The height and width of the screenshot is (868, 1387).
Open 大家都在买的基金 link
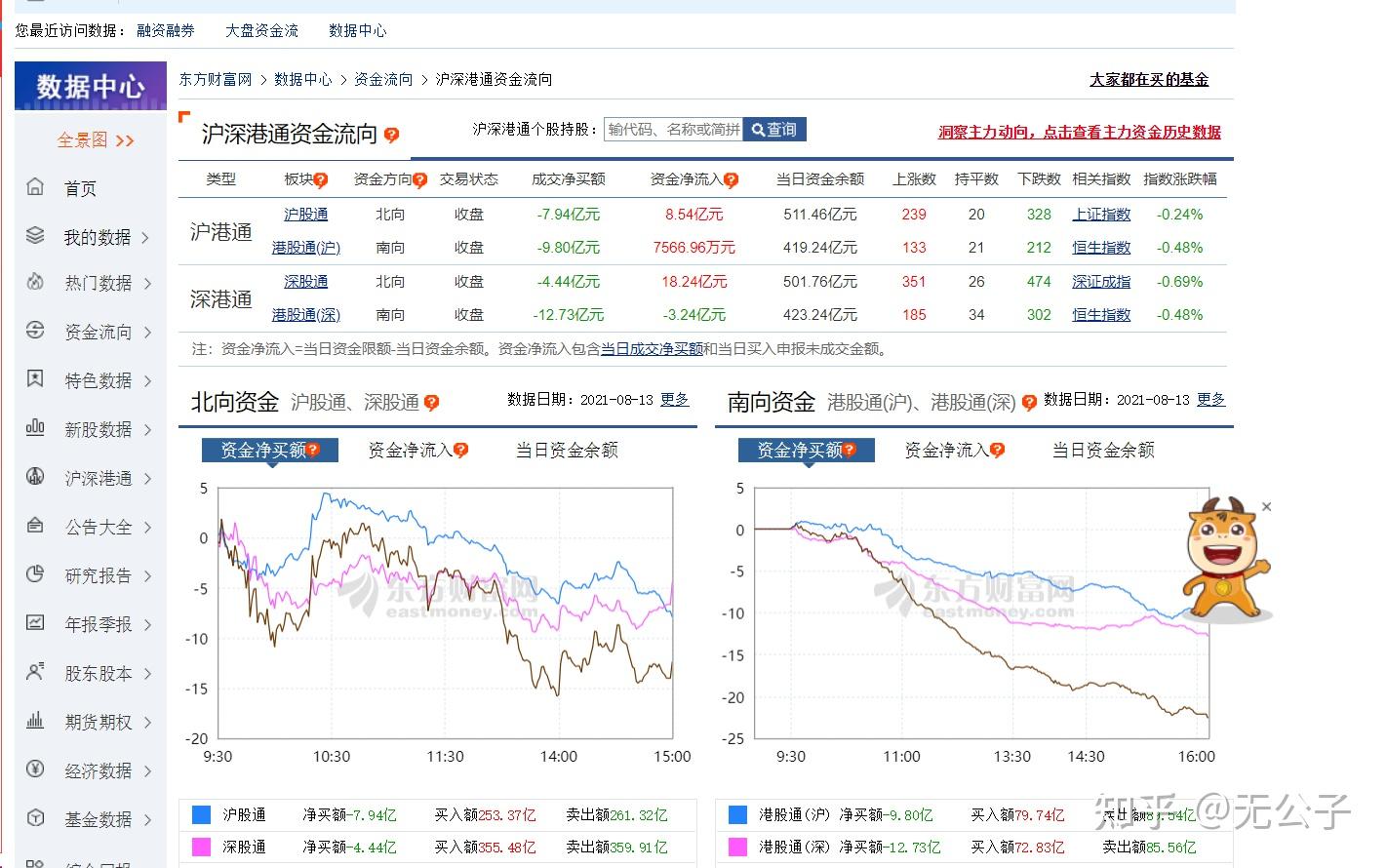pos(1149,79)
